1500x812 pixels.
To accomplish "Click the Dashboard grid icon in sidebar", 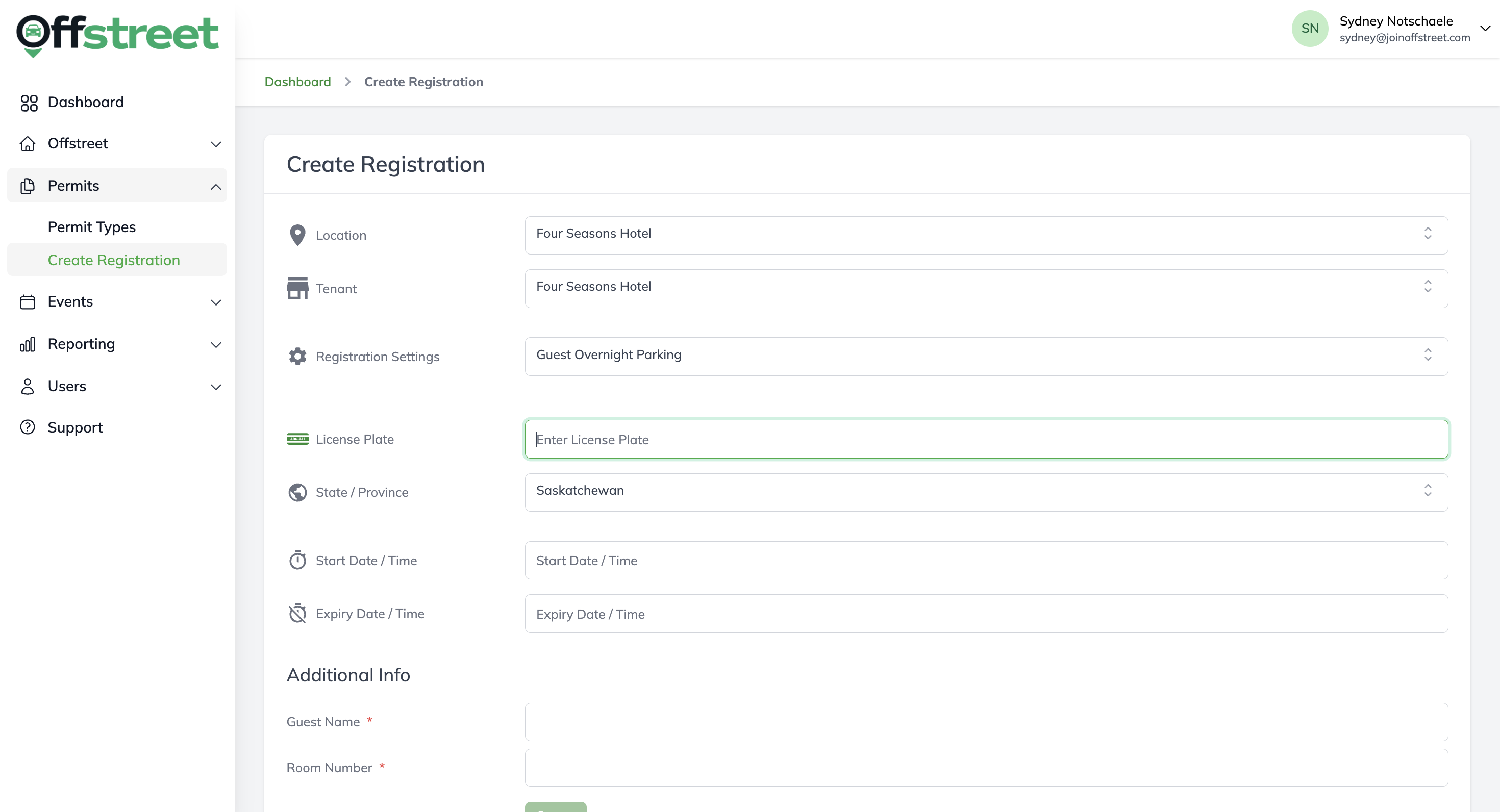I will tap(29, 103).
